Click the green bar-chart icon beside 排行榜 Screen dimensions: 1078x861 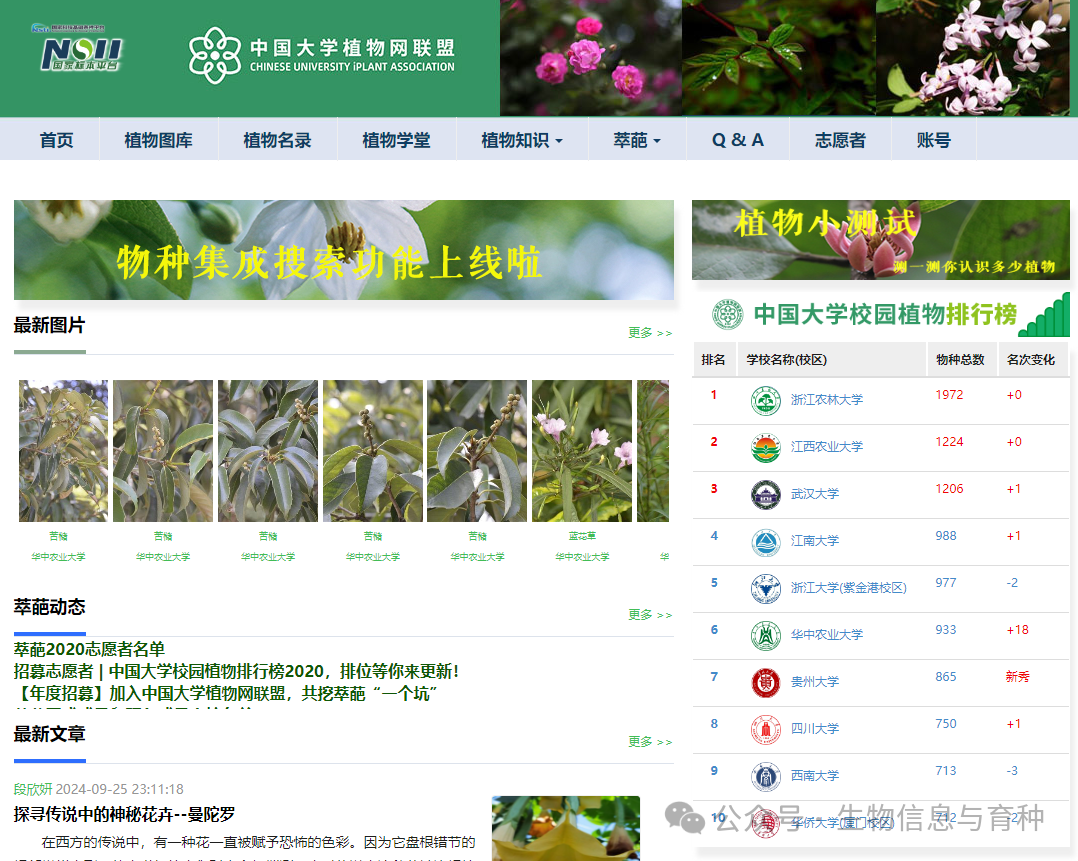pos(1048,313)
